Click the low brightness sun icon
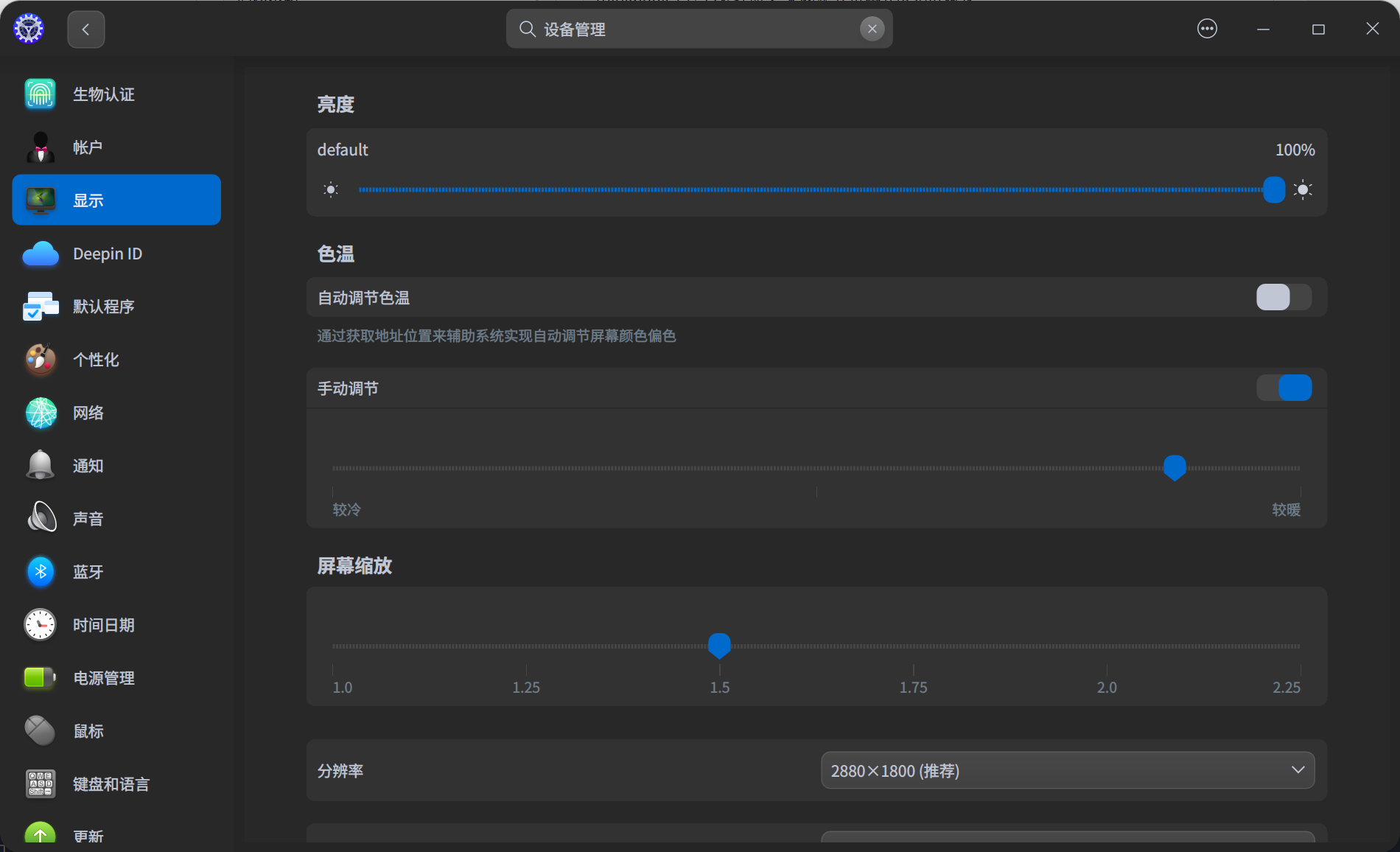The height and width of the screenshot is (852, 1400). tap(331, 190)
